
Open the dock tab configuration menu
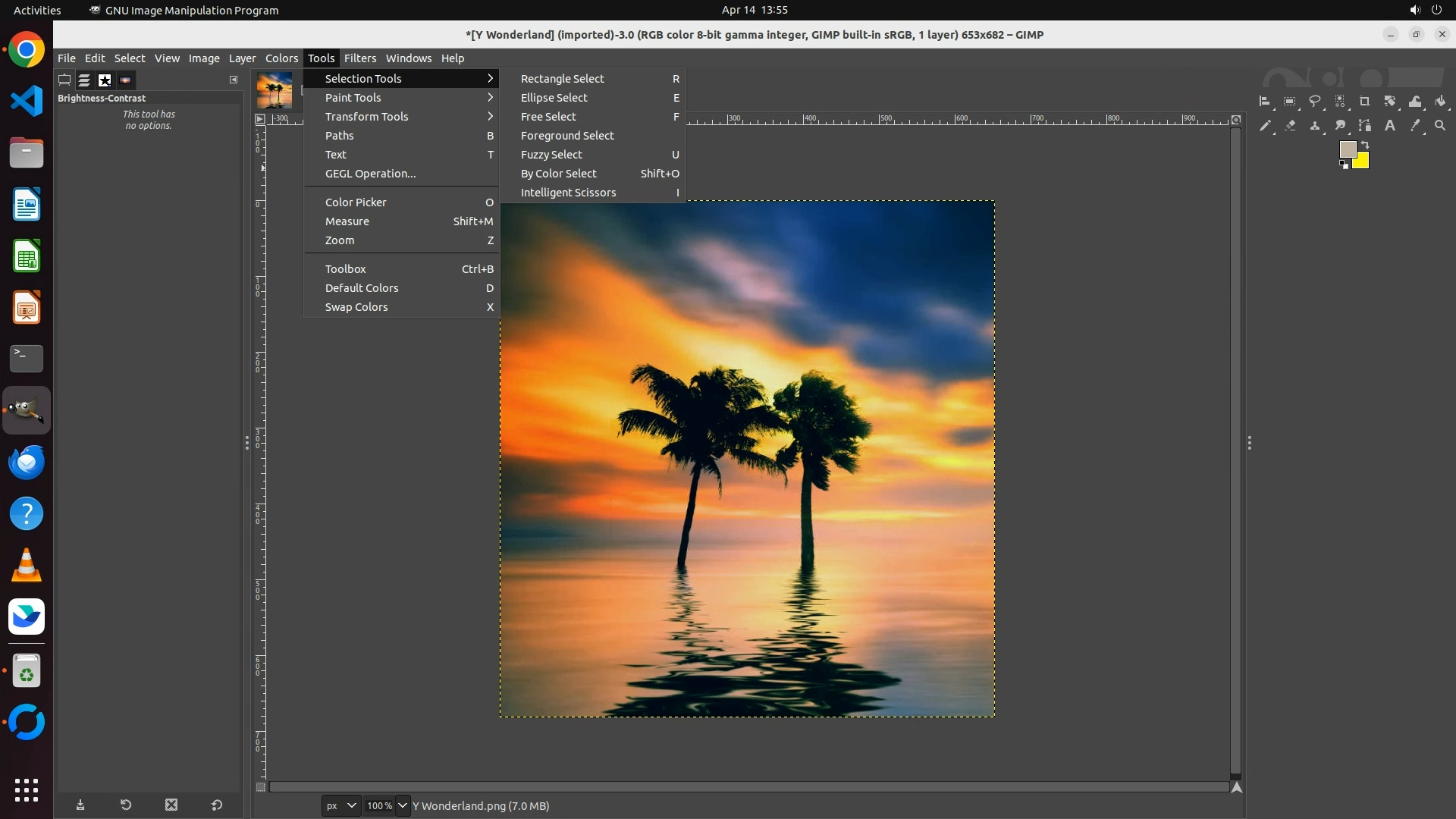[234, 80]
